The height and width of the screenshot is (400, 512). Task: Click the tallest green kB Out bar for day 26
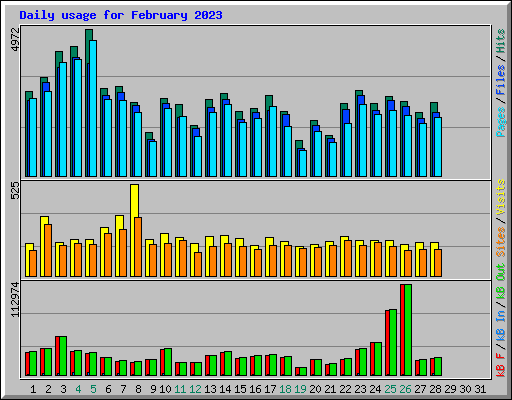[408, 330]
